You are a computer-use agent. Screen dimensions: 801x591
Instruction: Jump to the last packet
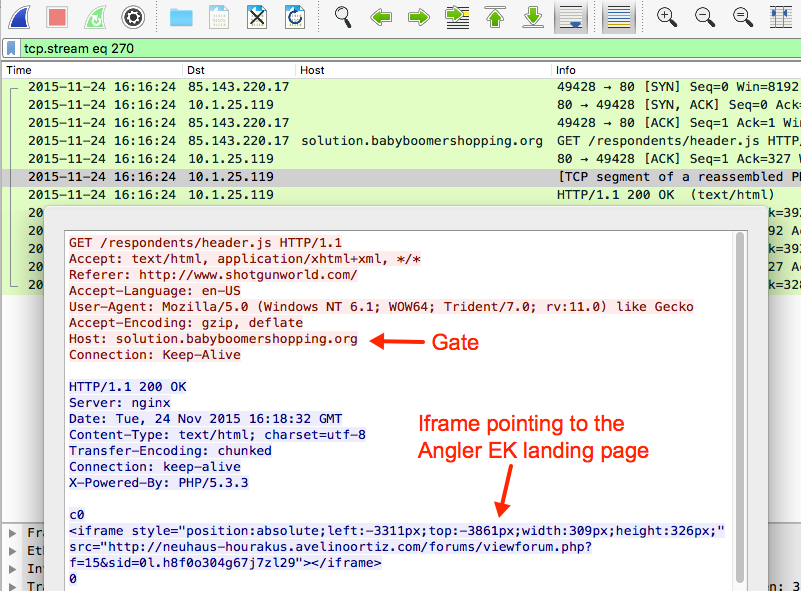click(x=533, y=17)
